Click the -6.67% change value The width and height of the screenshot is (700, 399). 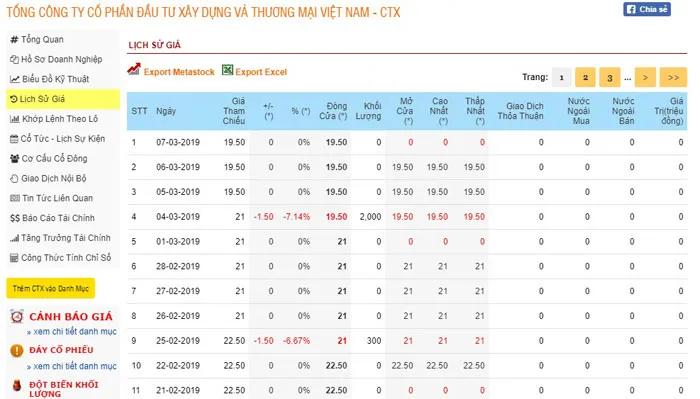[x=296, y=341]
